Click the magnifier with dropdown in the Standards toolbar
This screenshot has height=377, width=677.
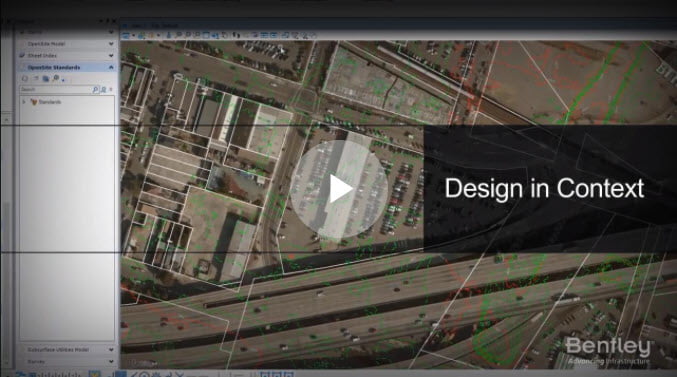[57, 79]
